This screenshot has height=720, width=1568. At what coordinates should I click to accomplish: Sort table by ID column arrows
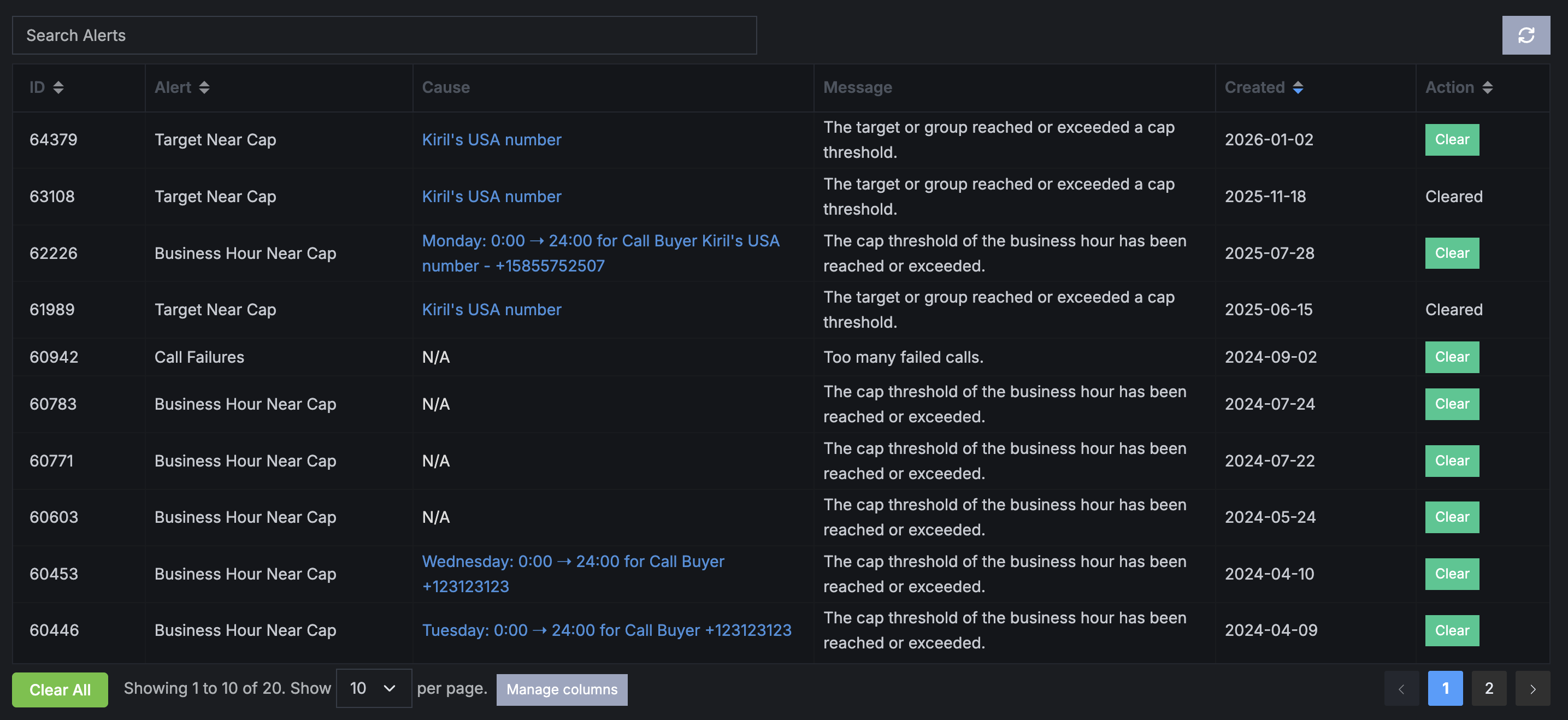58,87
